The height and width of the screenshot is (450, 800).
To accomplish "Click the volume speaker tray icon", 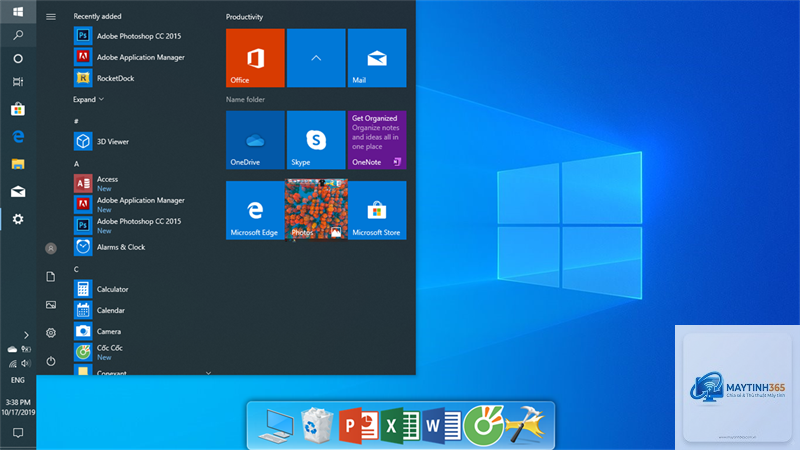I will (x=26, y=363).
